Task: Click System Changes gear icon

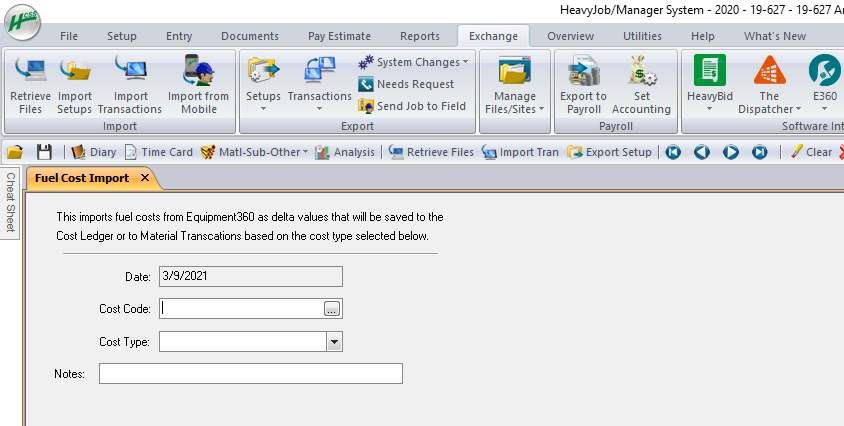Action: [366, 62]
